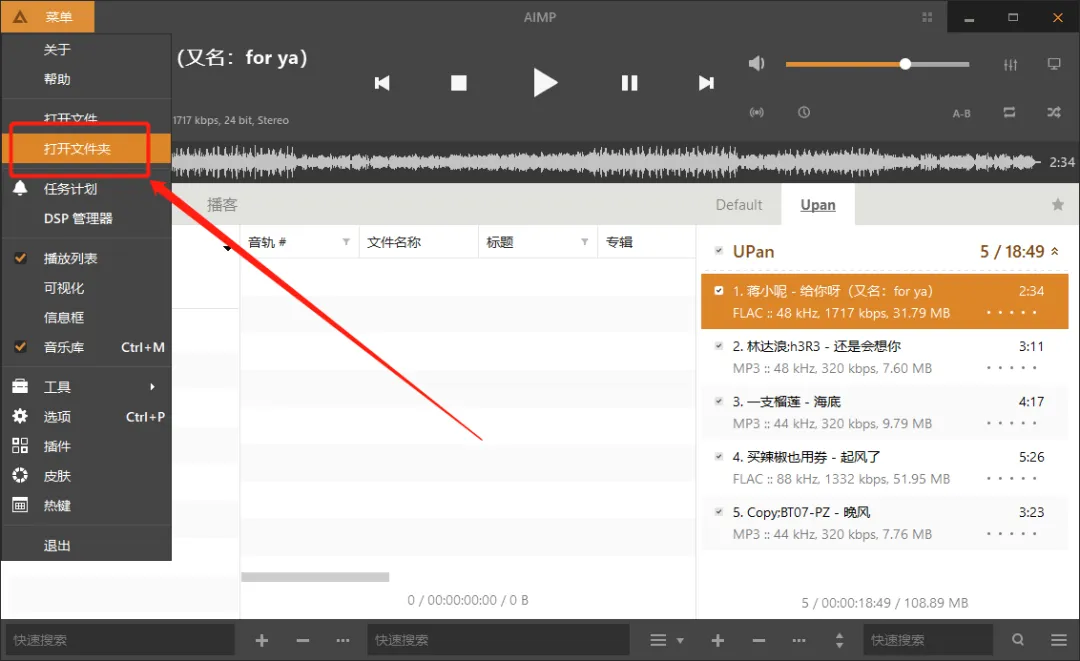Toggle repeat mode icon
1080x661 pixels.
tap(1009, 112)
